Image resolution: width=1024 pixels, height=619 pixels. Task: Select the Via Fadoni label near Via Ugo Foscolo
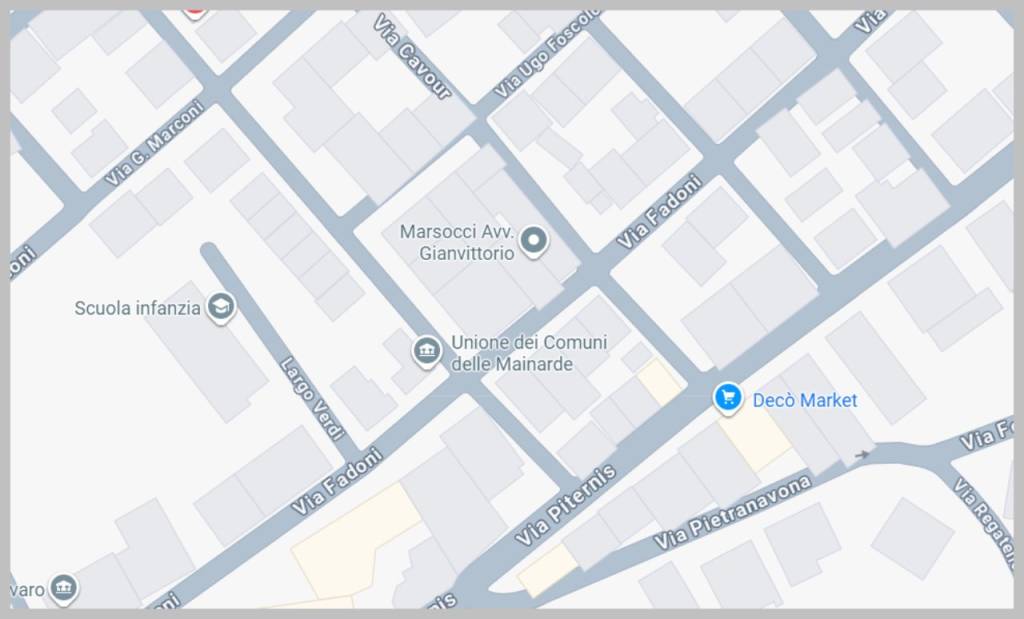click(x=659, y=212)
